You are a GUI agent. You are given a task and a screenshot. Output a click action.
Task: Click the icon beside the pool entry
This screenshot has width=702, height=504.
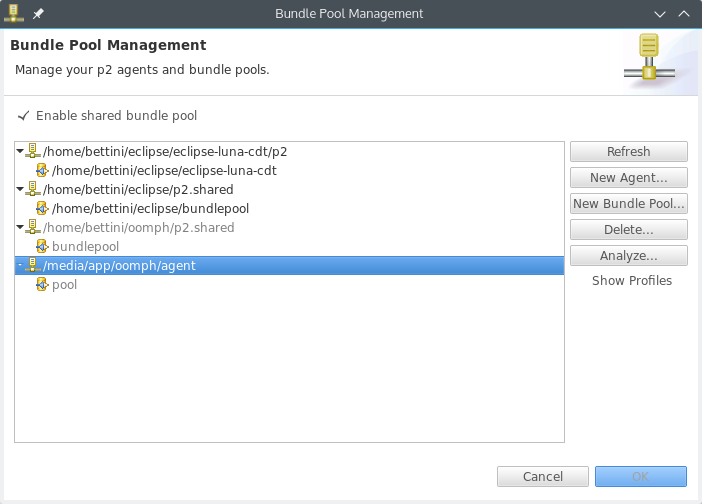pos(42,285)
